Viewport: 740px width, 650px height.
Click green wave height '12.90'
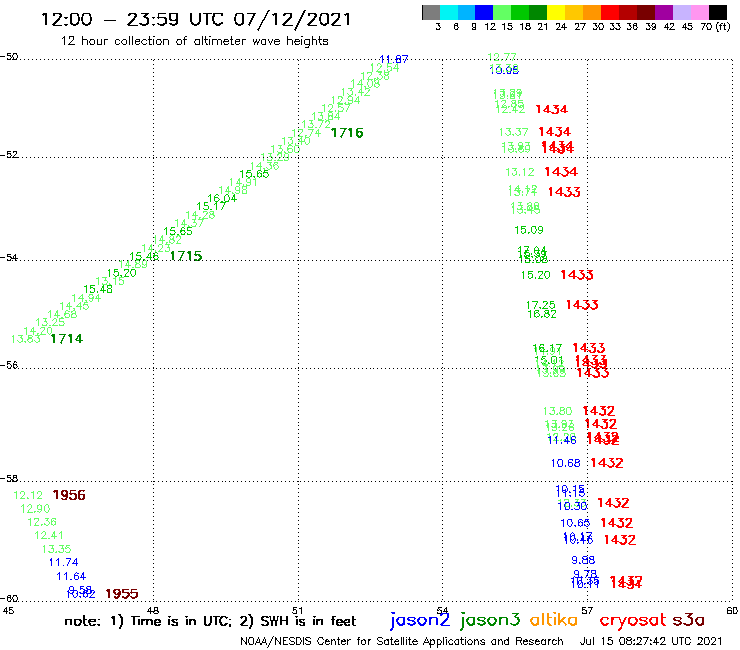click(x=35, y=509)
